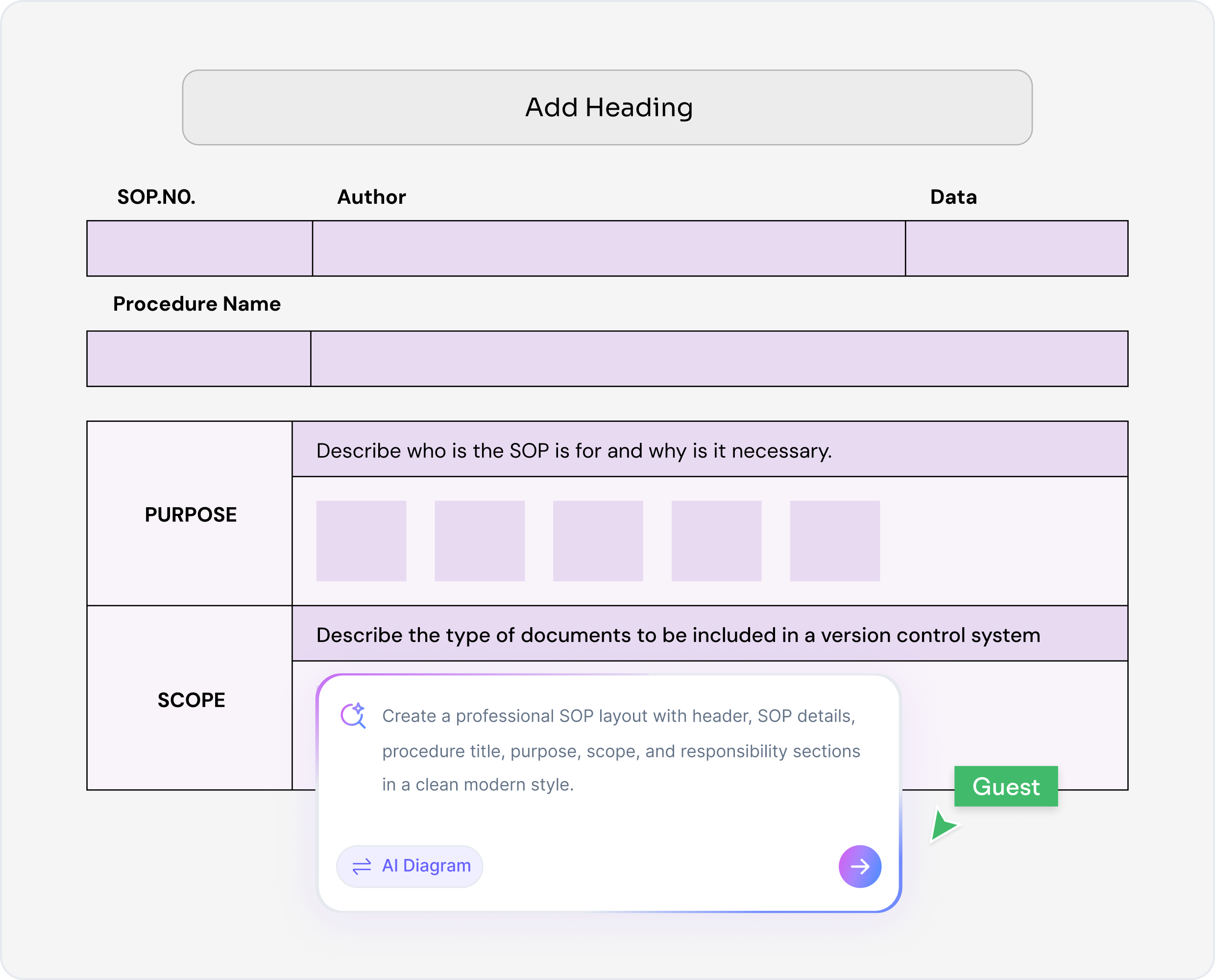Click the Procedure Name label
Screen dimensions: 1215x980
197,304
